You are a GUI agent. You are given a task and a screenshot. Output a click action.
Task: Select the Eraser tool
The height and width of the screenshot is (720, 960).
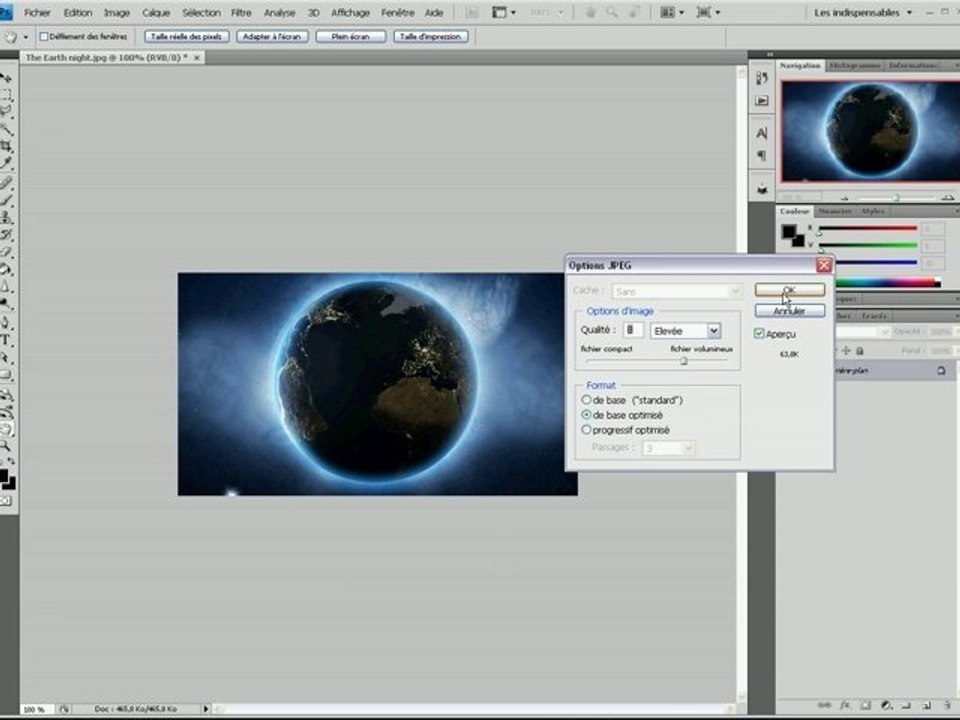(x=6, y=252)
